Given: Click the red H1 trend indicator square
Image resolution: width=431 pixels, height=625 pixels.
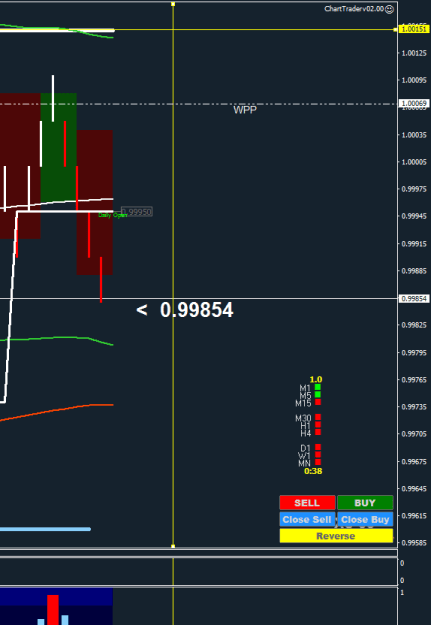Looking at the screenshot, I should pyautogui.click(x=318, y=425).
